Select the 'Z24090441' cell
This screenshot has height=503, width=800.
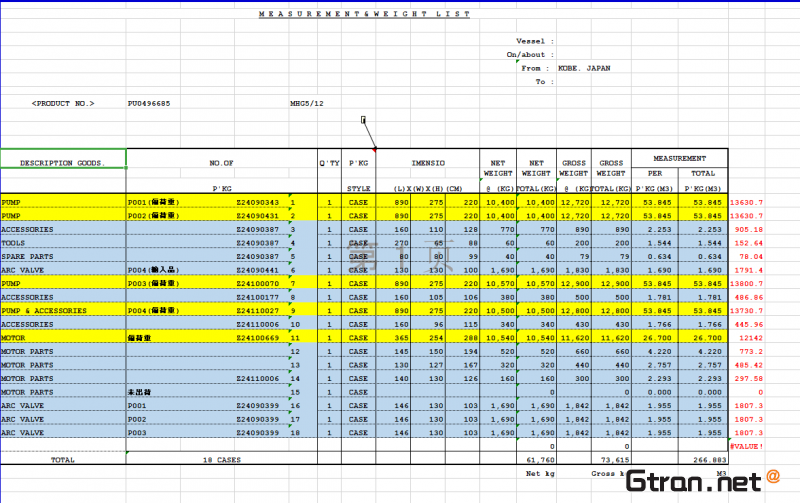pyautogui.click(x=258, y=270)
